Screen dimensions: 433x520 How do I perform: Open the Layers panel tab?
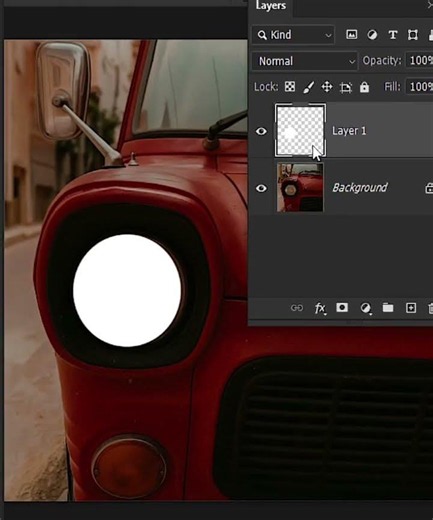click(x=271, y=6)
